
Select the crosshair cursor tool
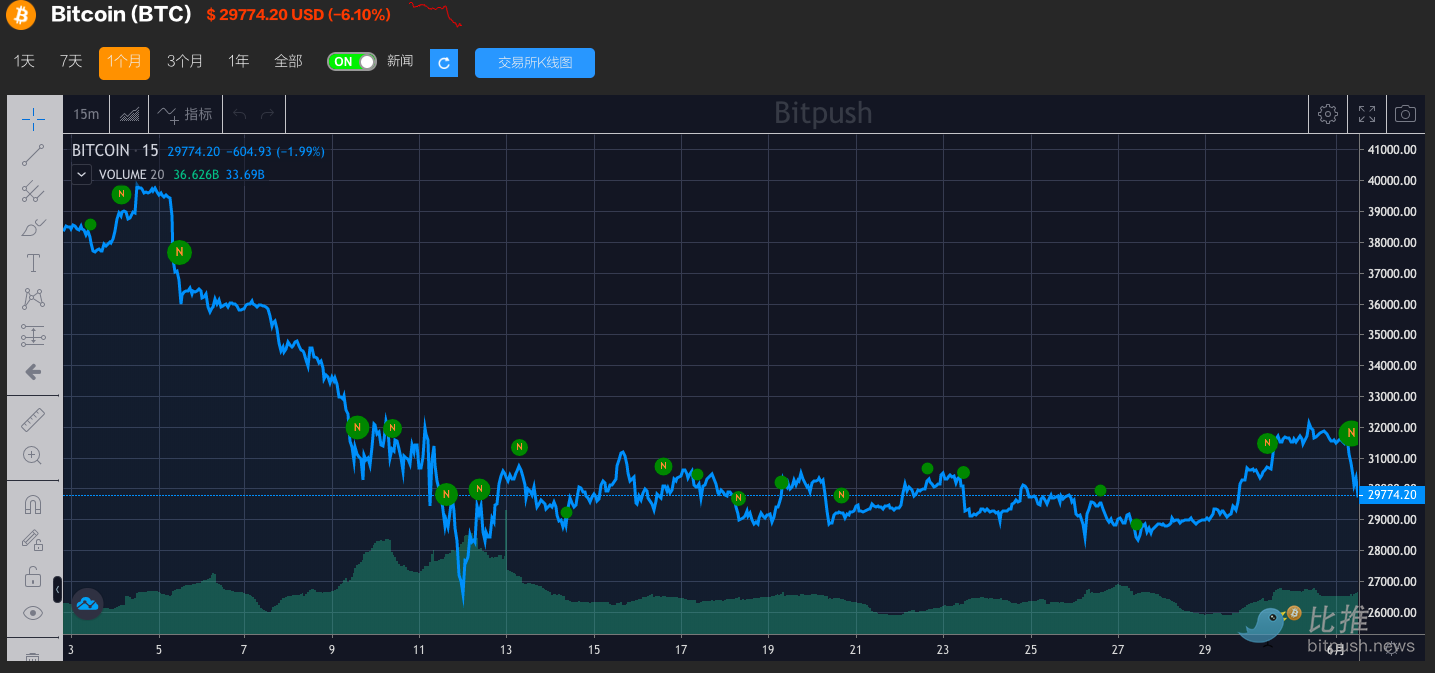click(x=33, y=119)
